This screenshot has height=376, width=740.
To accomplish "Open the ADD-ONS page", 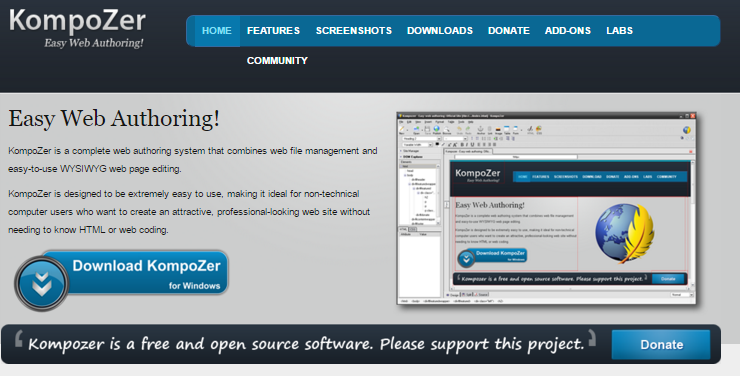I will [x=568, y=31].
